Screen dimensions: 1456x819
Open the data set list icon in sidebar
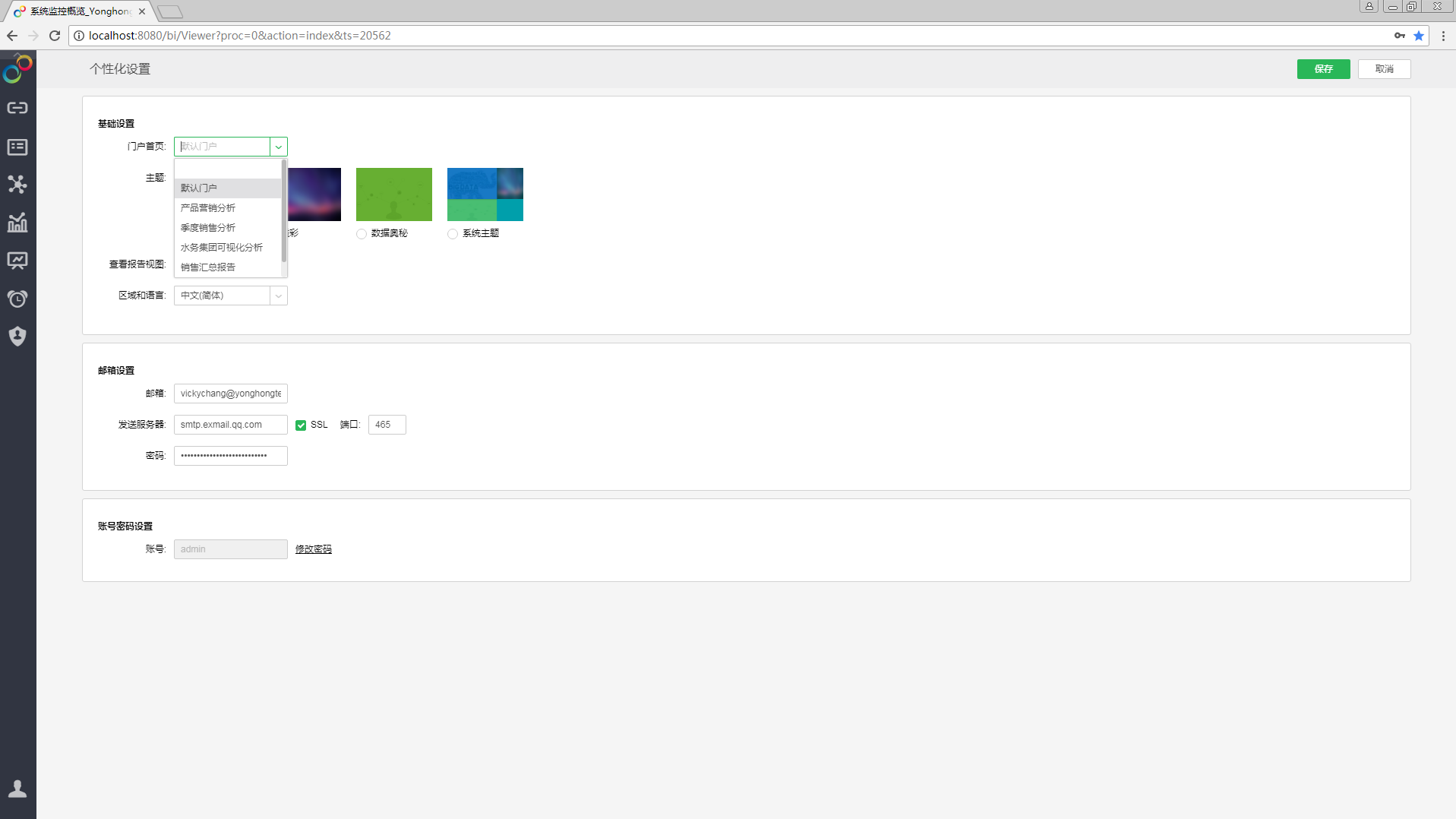[x=17, y=147]
